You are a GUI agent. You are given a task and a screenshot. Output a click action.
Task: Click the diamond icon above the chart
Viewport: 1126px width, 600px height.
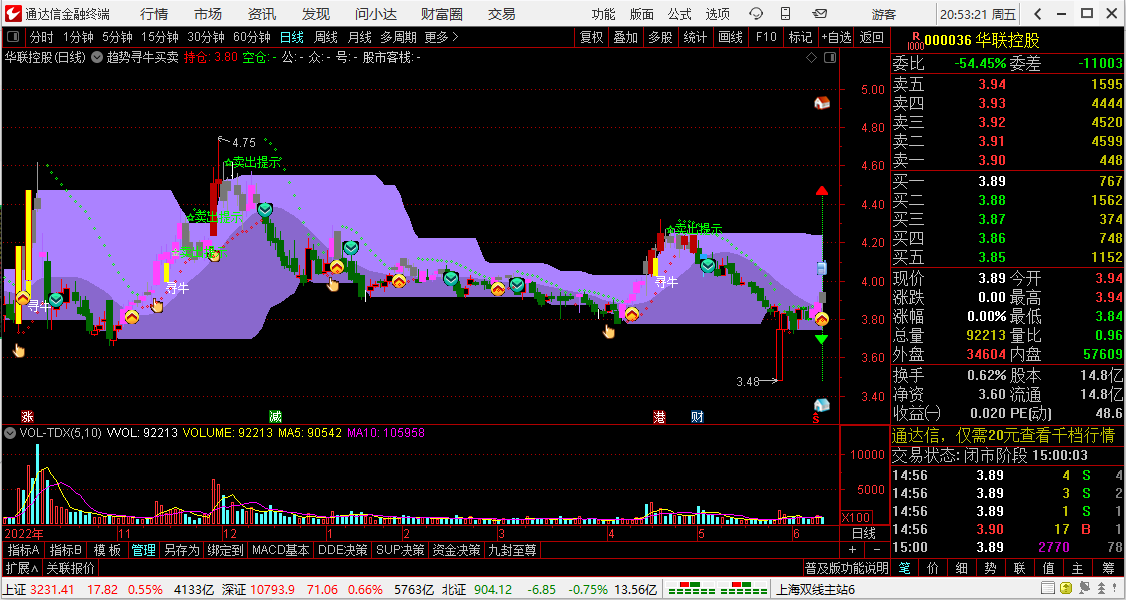pos(811,57)
